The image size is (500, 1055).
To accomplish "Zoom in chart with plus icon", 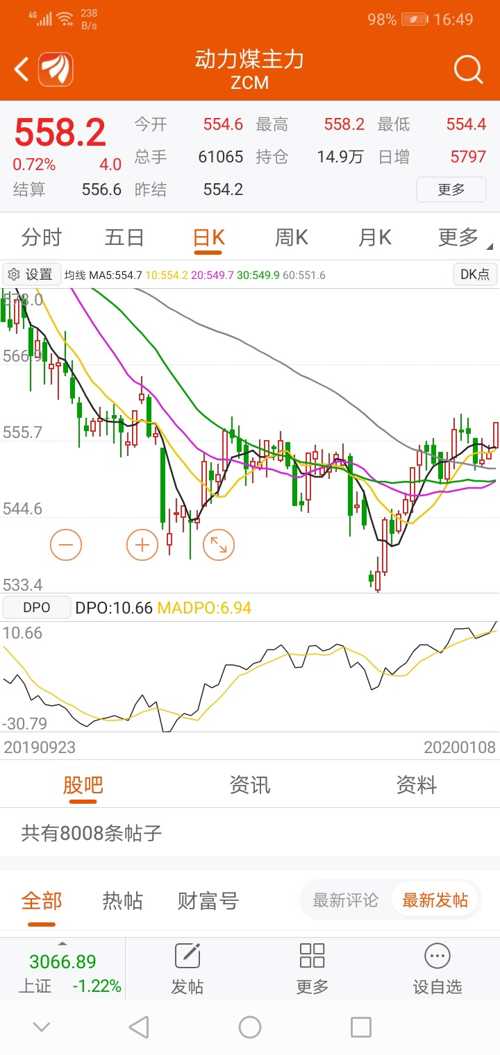I will (142, 544).
